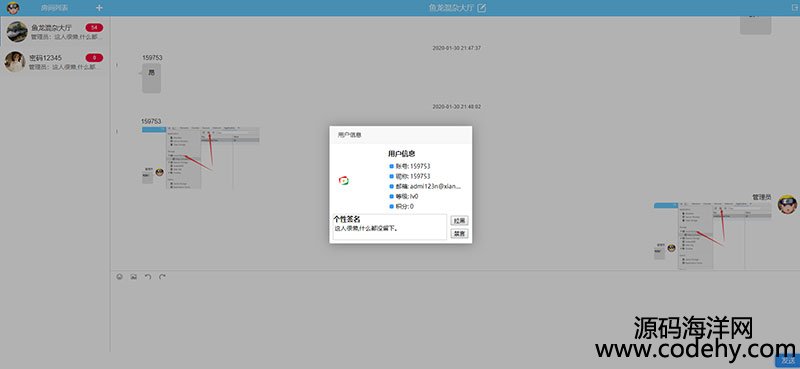Screen dimensions: 800x369
Task: Click the 禁言 button in the dialog
Action: 459,234
